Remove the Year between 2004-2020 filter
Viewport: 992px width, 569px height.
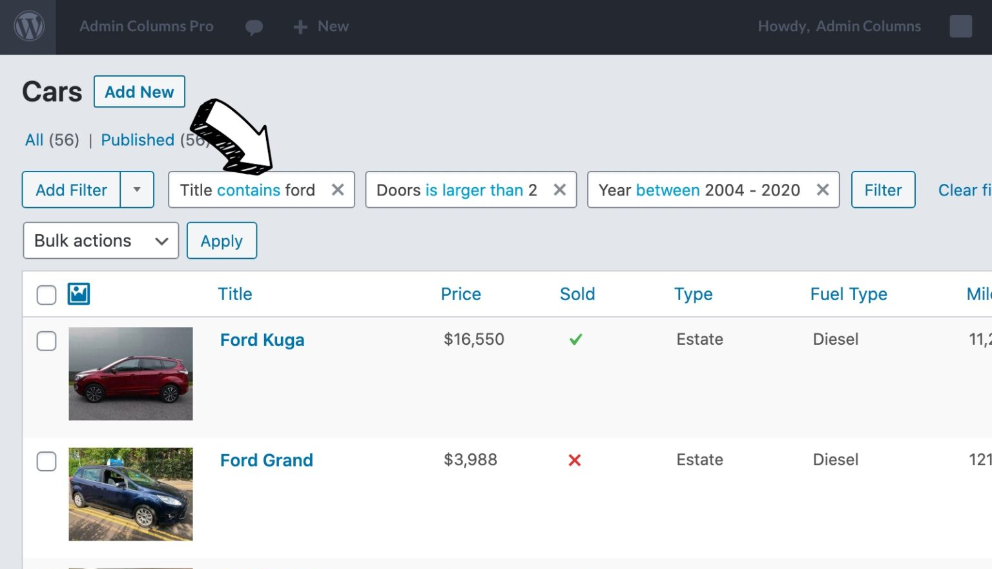click(822, 190)
